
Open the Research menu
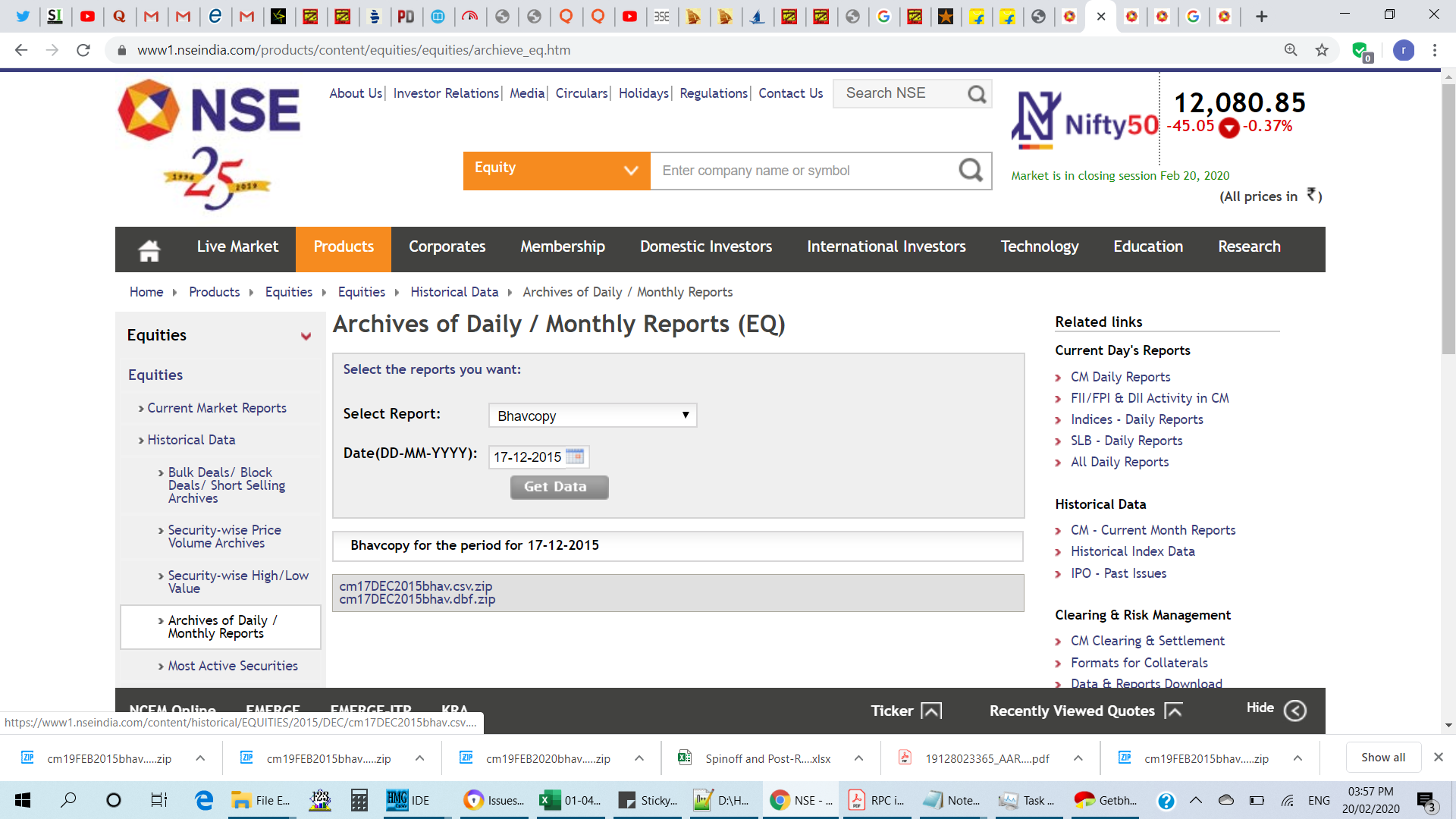pos(1249,247)
